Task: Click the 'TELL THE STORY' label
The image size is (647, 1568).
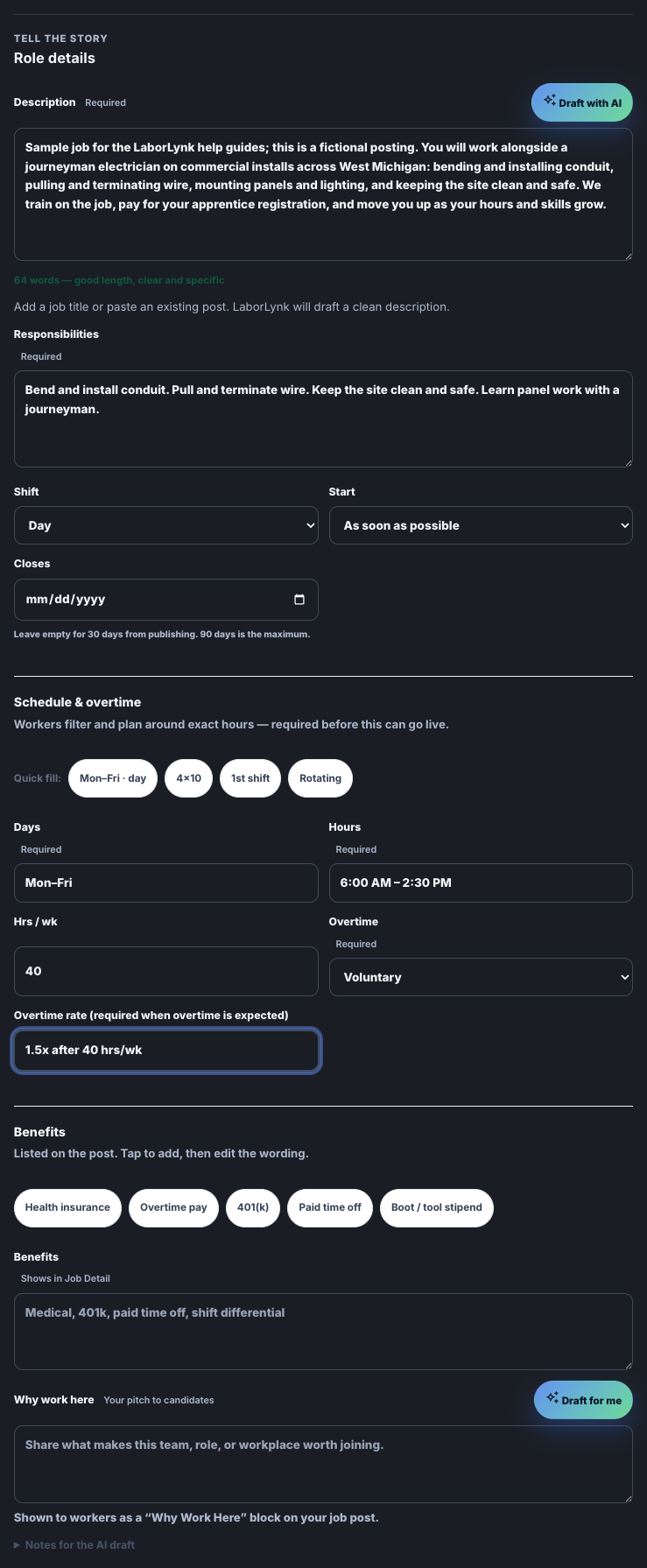Action: click(x=60, y=39)
